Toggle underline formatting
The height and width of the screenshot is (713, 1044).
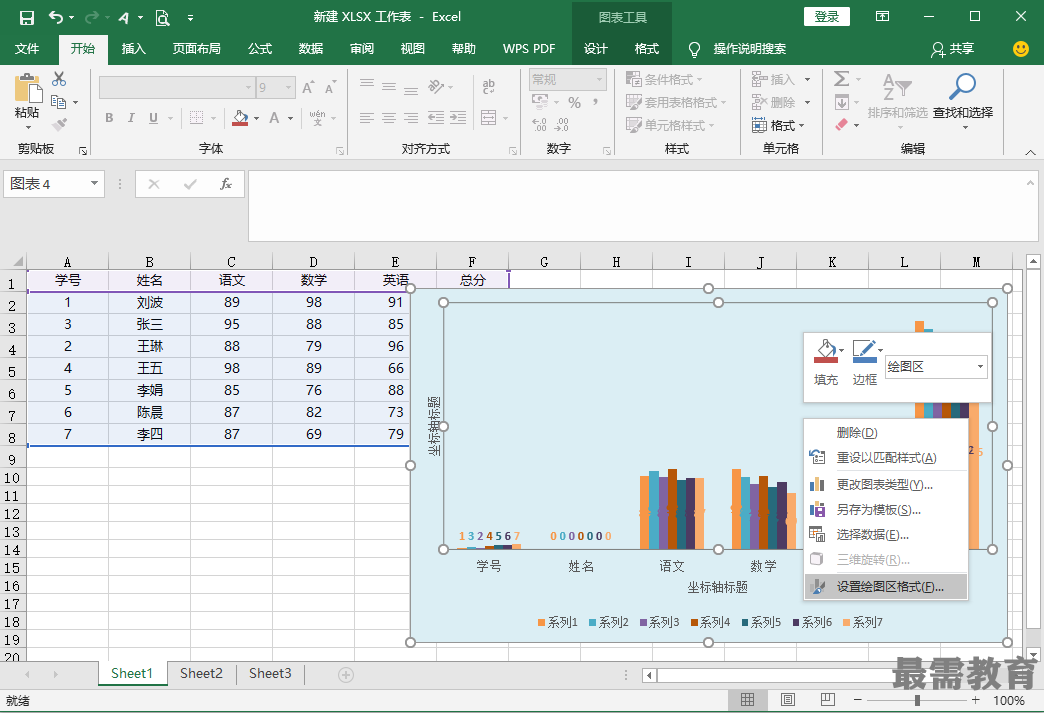click(153, 118)
